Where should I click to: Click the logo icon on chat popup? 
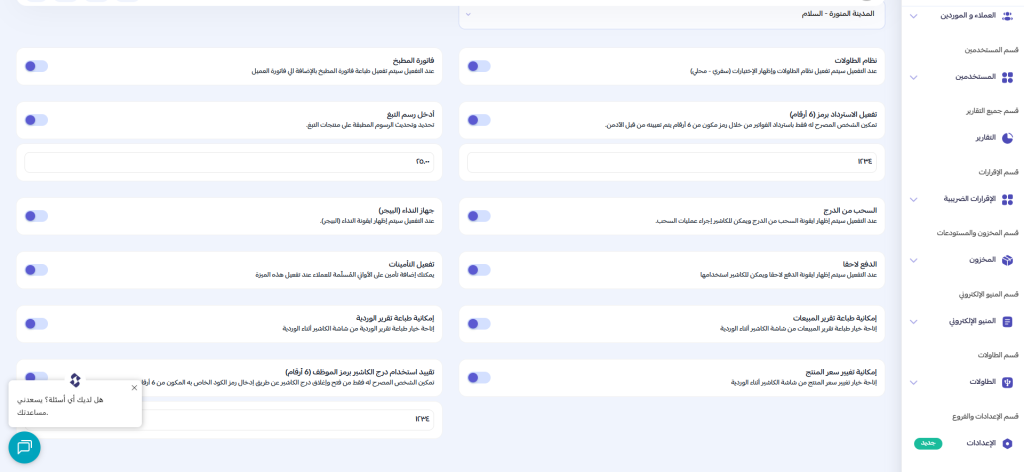coord(75,380)
